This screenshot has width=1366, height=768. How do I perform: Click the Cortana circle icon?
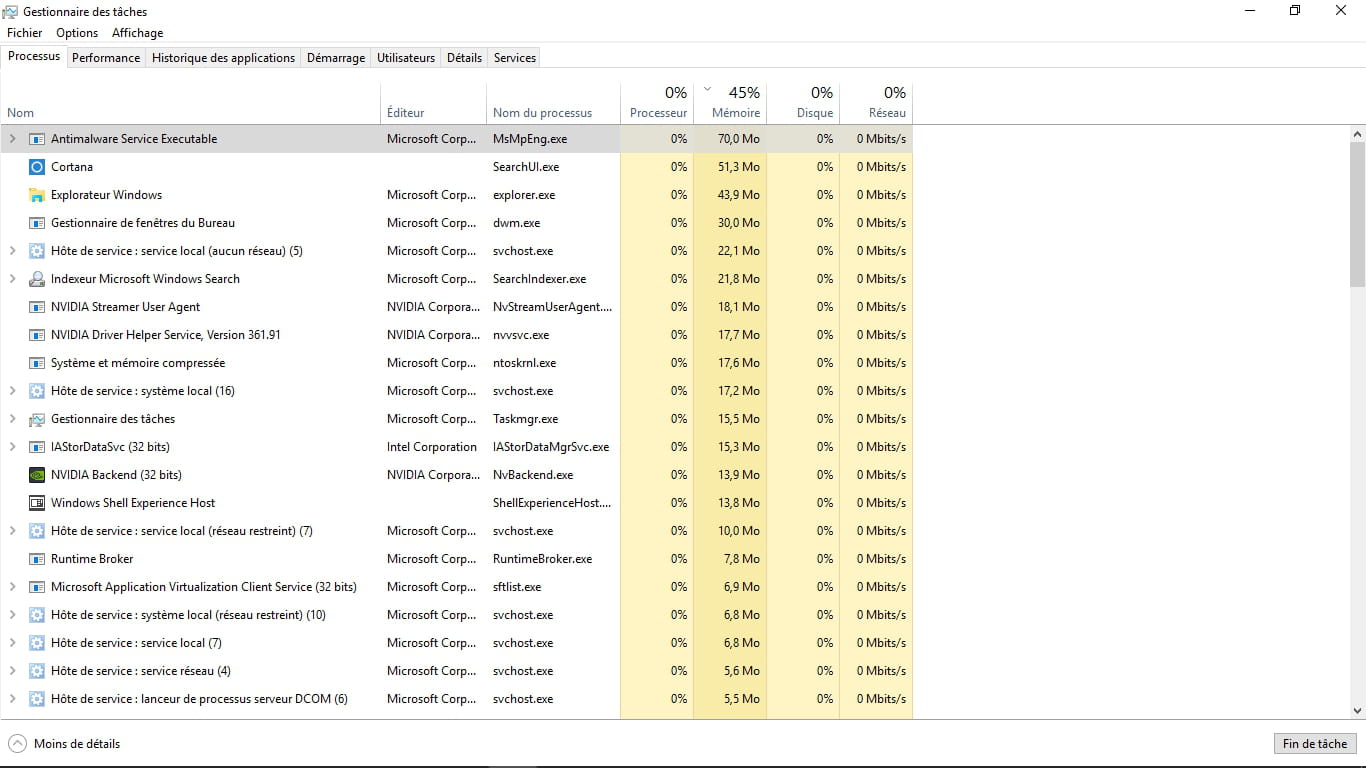pos(37,167)
